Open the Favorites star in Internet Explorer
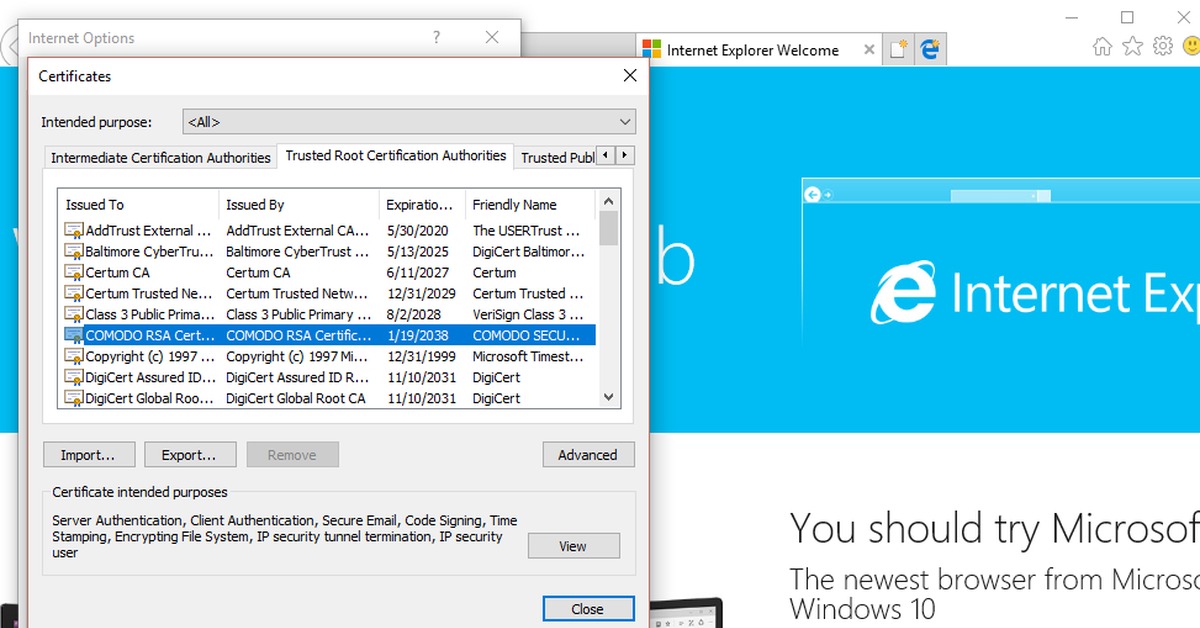The height and width of the screenshot is (628, 1200). tap(1132, 46)
